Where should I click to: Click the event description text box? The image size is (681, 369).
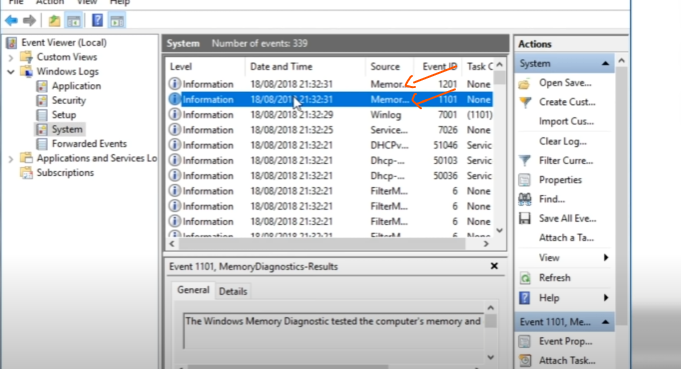pyautogui.click(x=334, y=331)
